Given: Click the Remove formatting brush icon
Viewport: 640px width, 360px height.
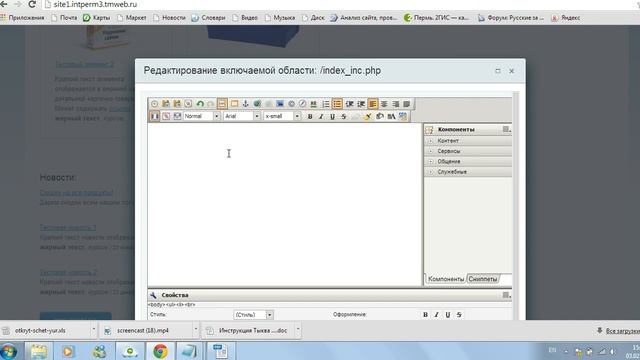Looking at the screenshot, I should [x=367, y=116].
